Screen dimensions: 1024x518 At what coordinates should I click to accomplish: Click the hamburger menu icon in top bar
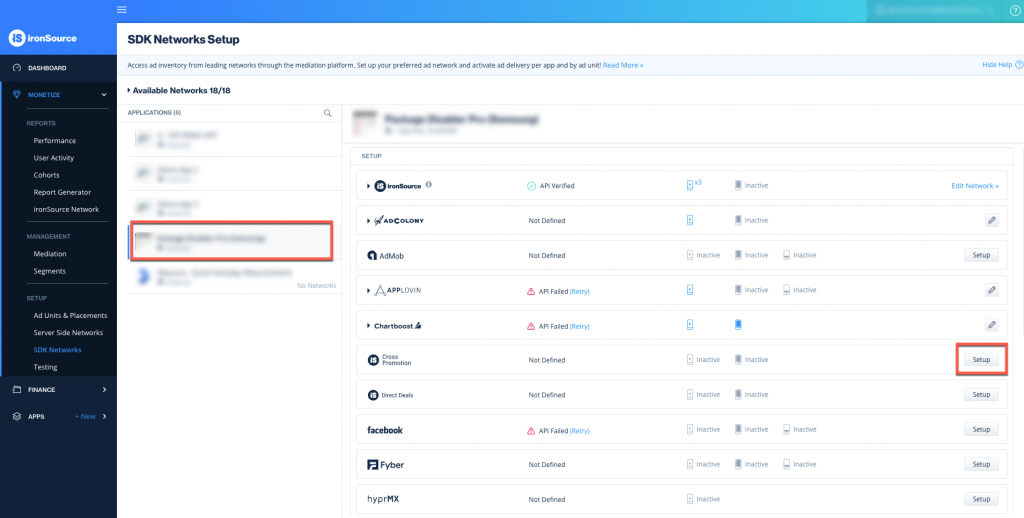[x=122, y=10]
